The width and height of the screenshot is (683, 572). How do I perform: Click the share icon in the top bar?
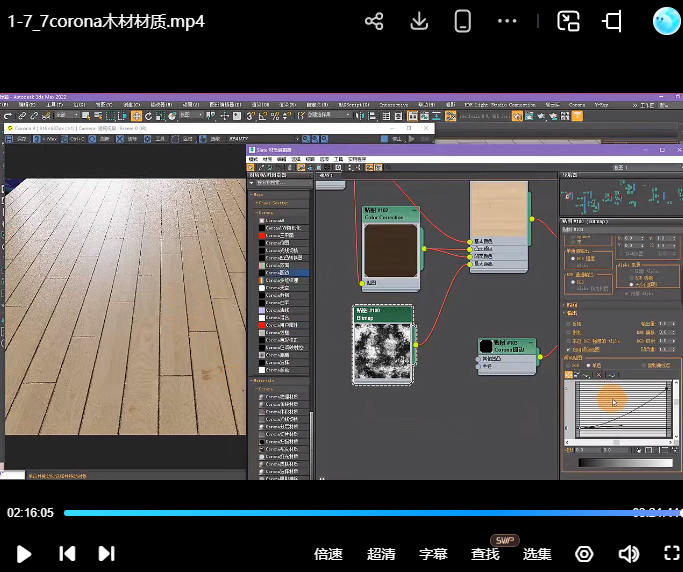point(374,21)
